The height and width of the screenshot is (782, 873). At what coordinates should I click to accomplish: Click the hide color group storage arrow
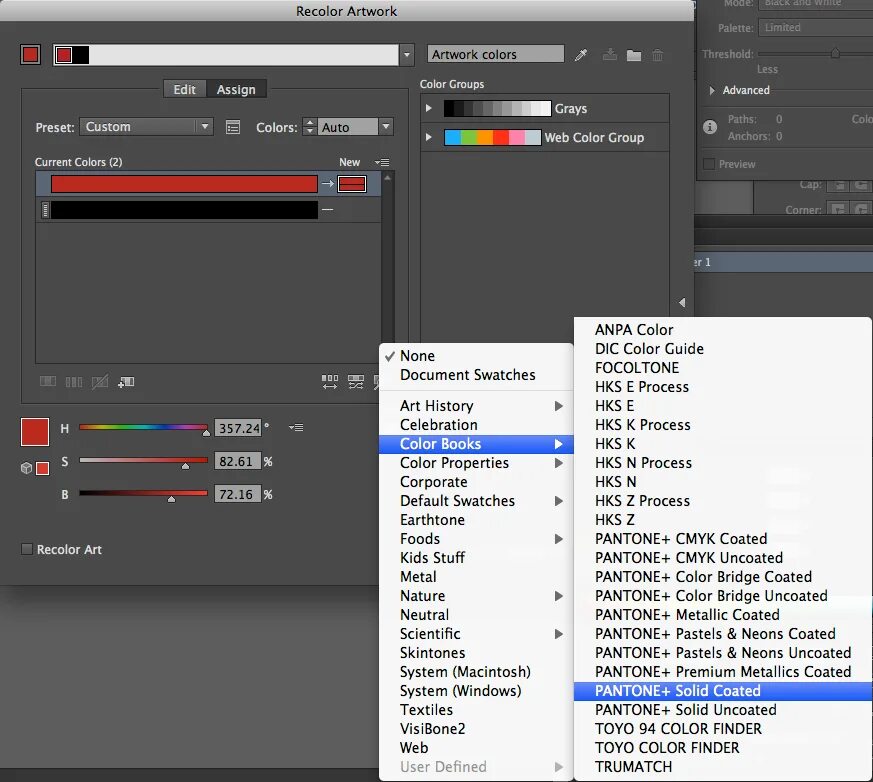click(x=682, y=303)
